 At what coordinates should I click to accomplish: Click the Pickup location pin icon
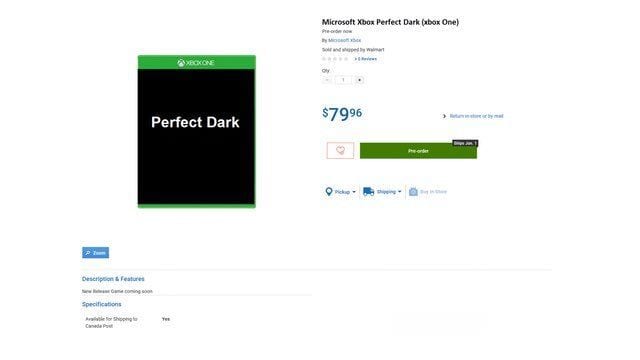pos(329,191)
